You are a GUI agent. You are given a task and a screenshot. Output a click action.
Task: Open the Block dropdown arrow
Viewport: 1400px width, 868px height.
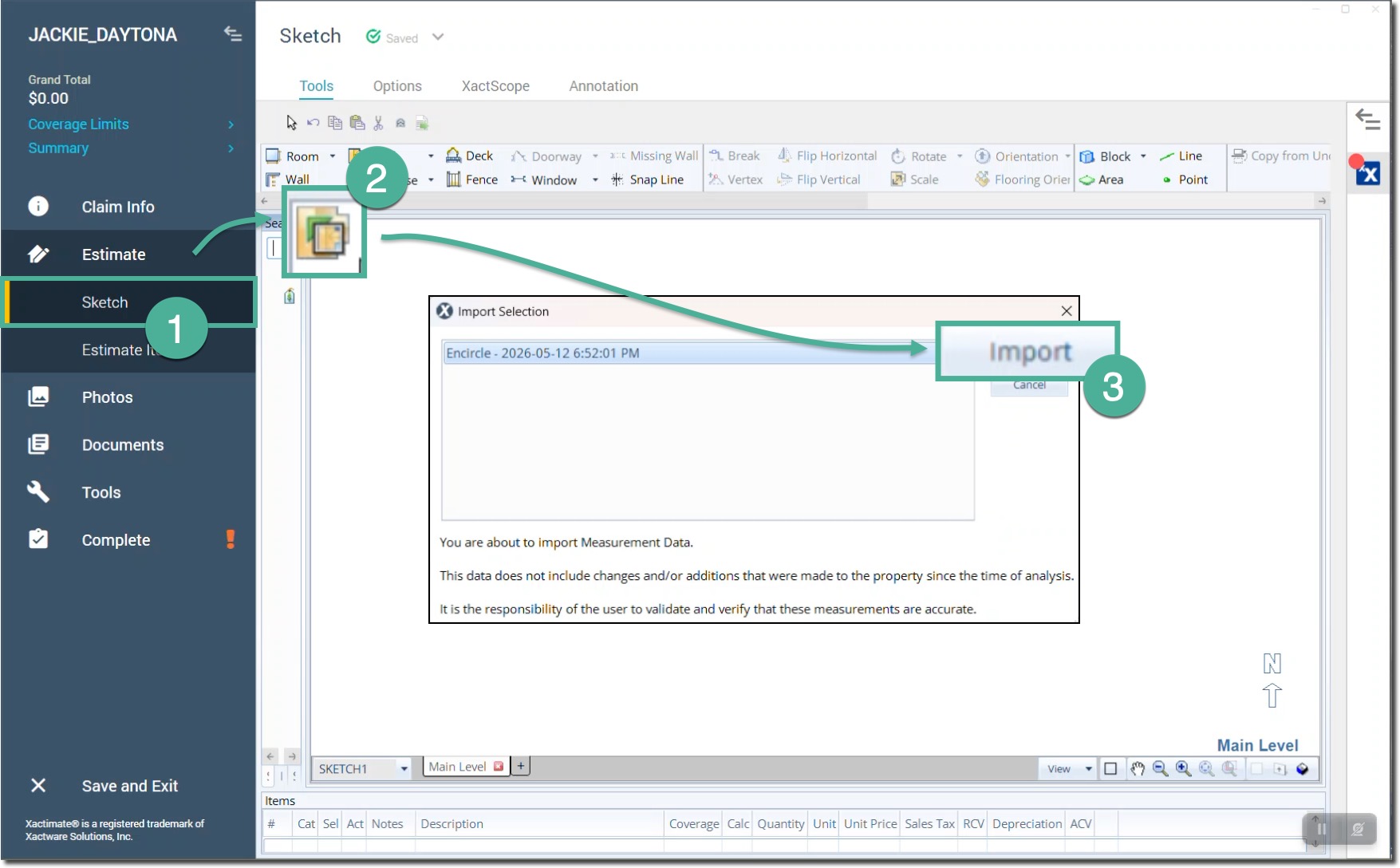click(x=1143, y=156)
